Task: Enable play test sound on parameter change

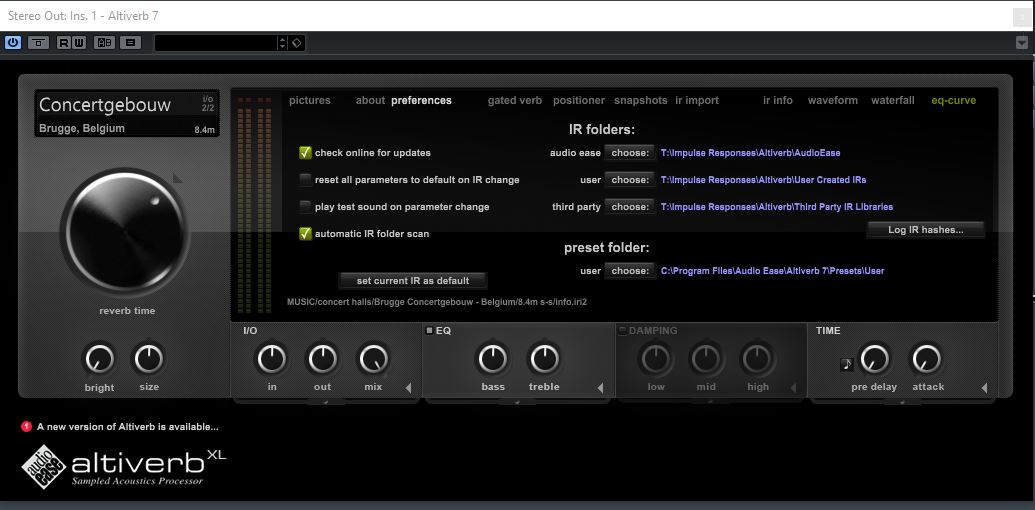Action: tap(305, 207)
